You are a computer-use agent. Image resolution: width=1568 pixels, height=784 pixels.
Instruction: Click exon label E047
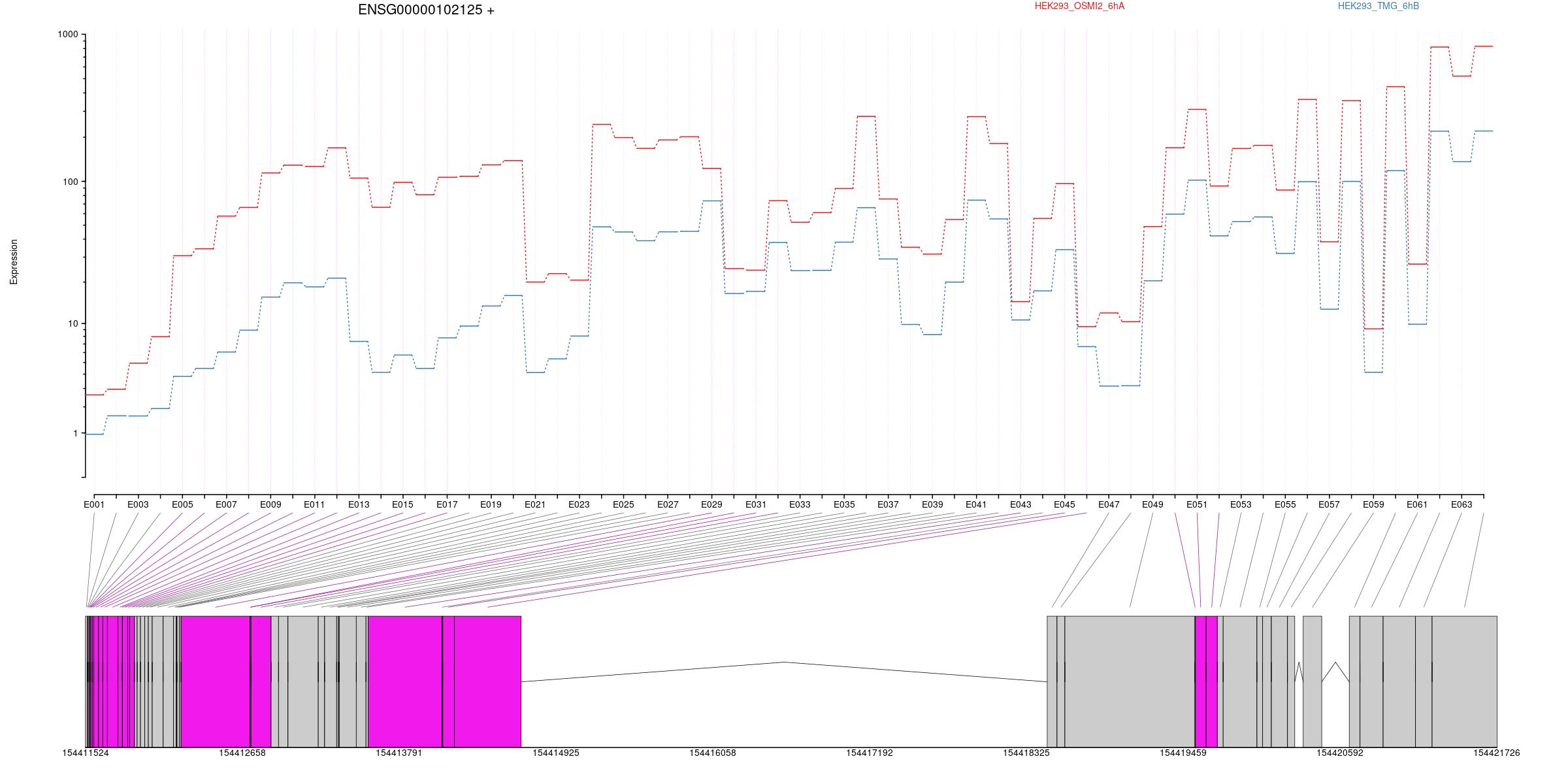point(1109,504)
